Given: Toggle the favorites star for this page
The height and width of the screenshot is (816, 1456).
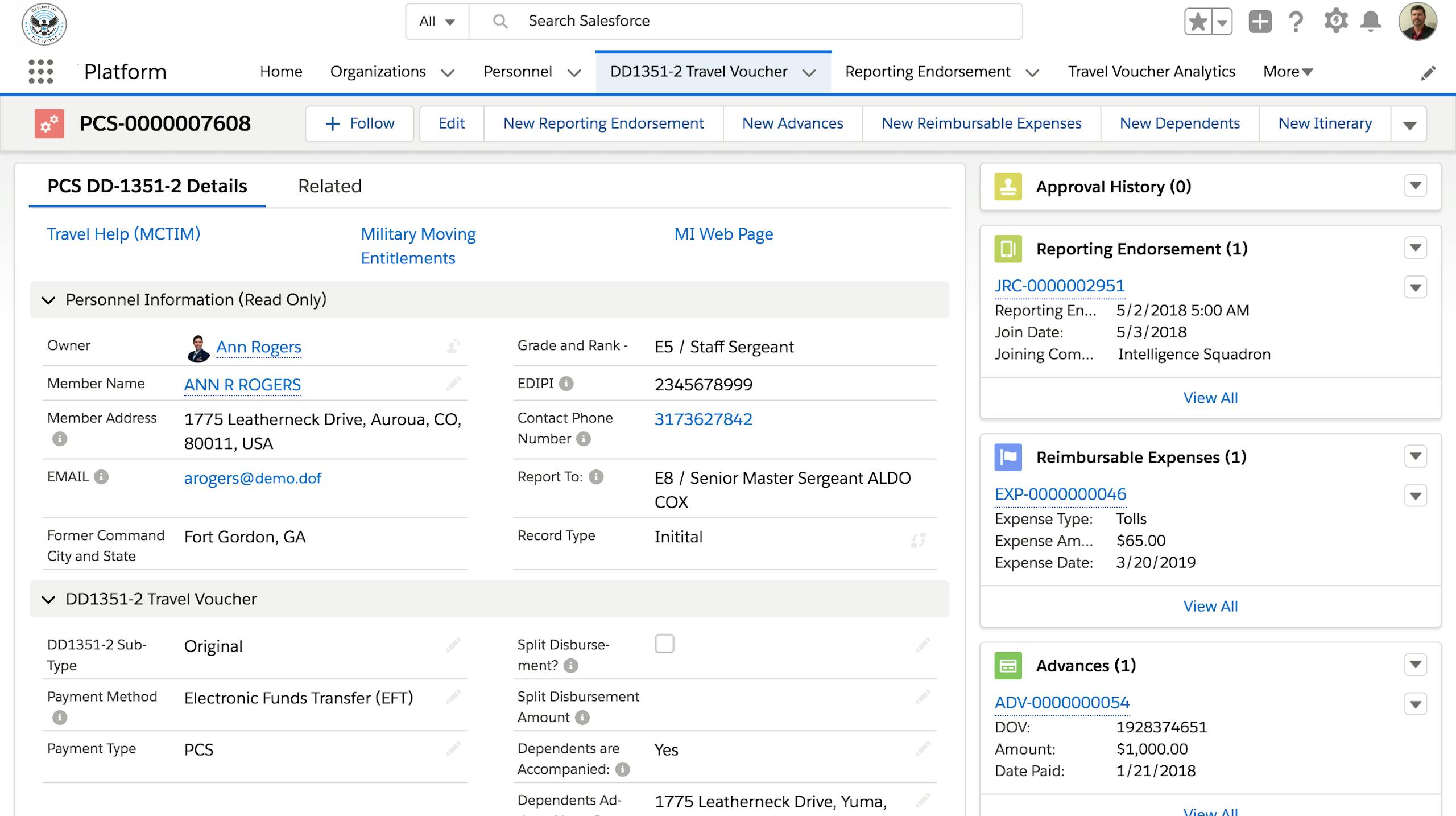Looking at the screenshot, I should coord(1197,21).
